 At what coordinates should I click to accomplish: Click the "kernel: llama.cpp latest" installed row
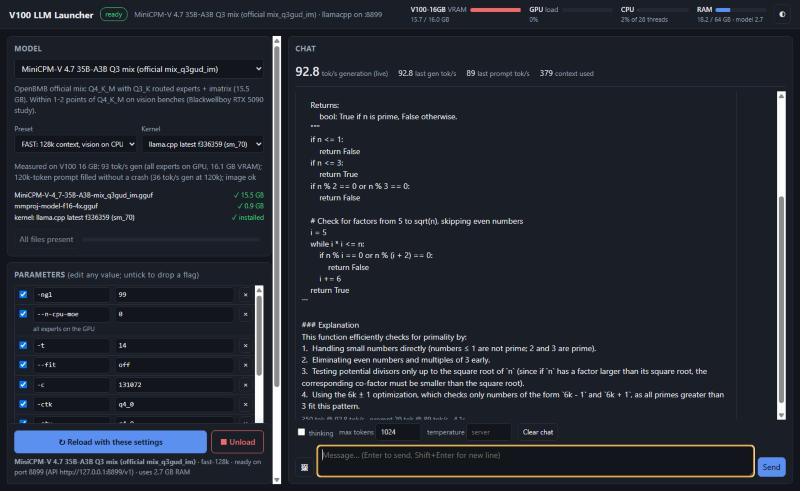point(139,217)
